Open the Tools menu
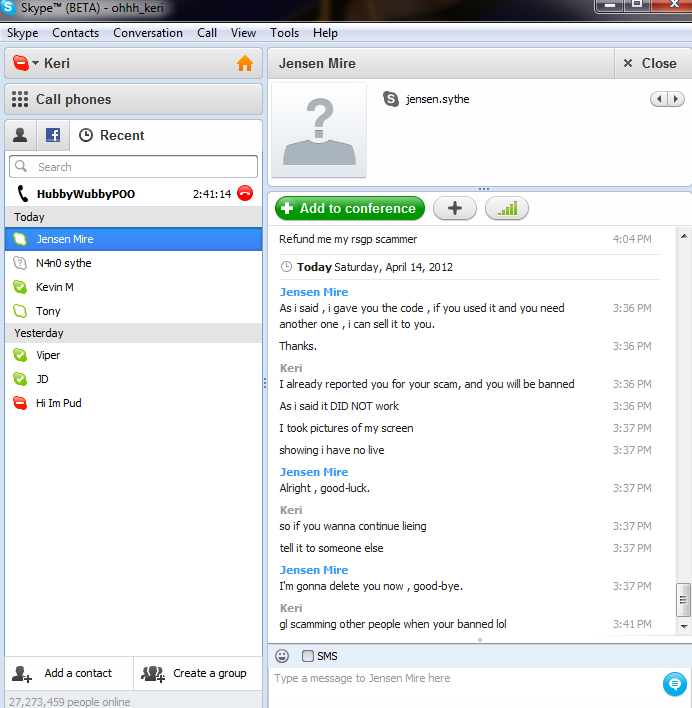This screenshot has height=708, width=692. (x=284, y=33)
